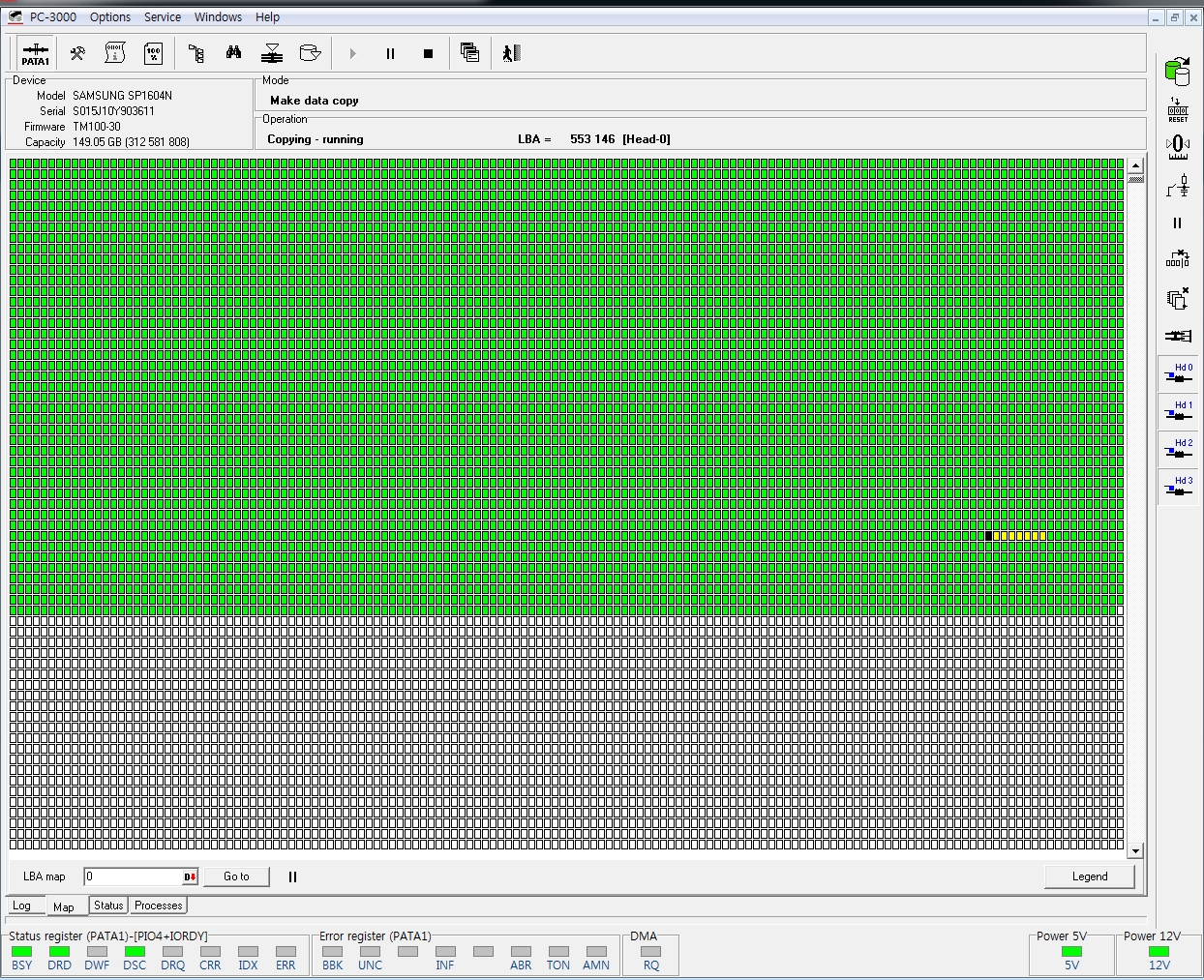Toggle head Hd 3
The width and height of the screenshot is (1204, 980).
[1178, 488]
